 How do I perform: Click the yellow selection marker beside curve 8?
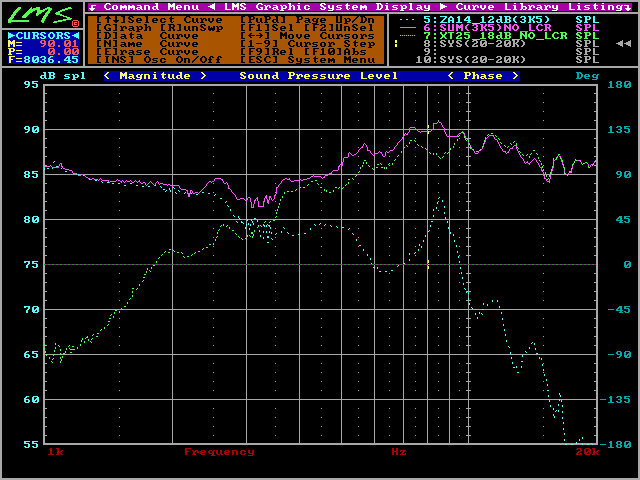tap(396, 43)
